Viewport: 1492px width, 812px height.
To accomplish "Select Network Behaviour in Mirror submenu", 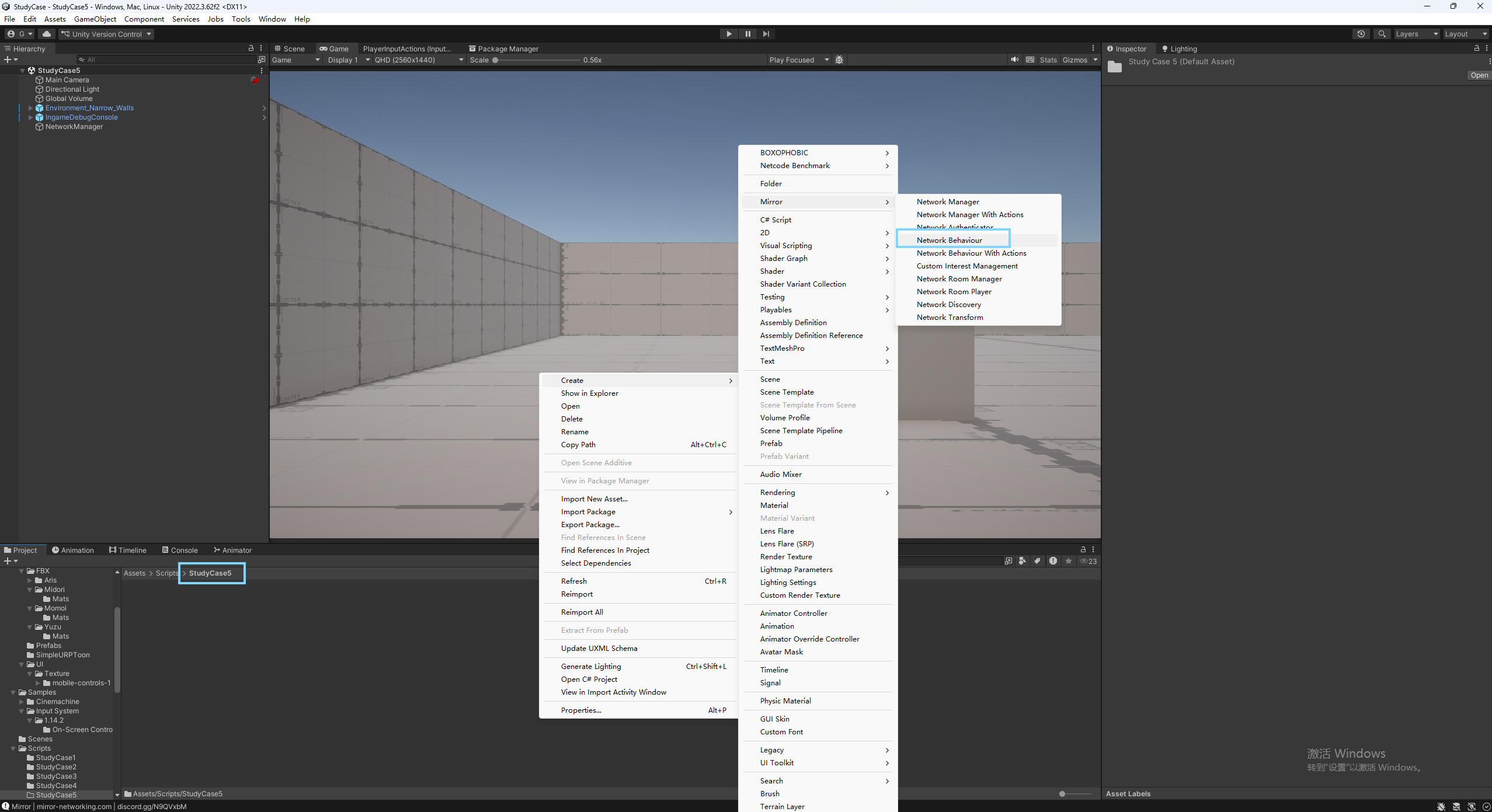I will pyautogui.click(x=950, y=240).
